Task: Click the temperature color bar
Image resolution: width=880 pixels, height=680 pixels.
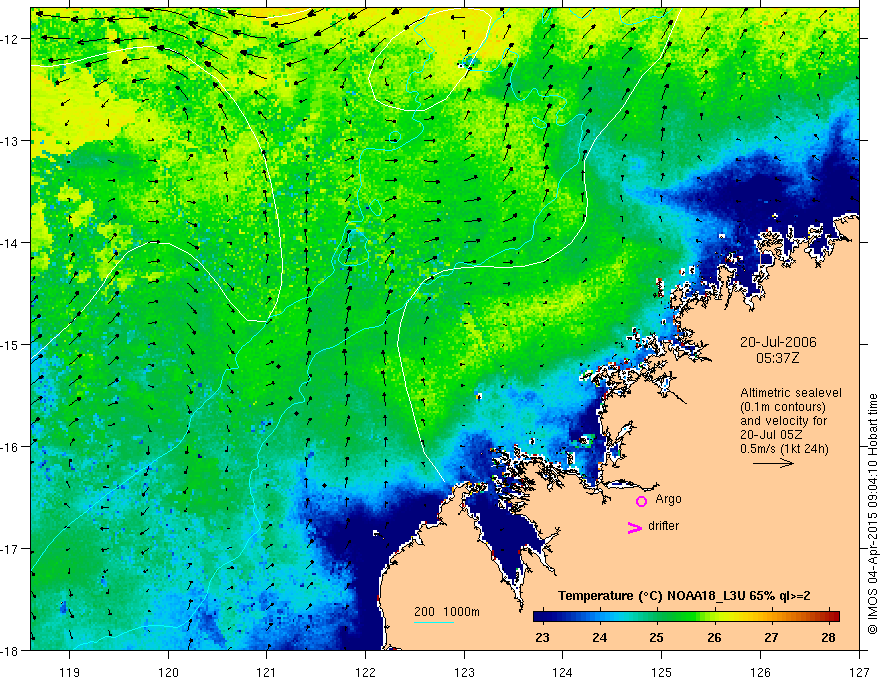Action: coord(686,616)
